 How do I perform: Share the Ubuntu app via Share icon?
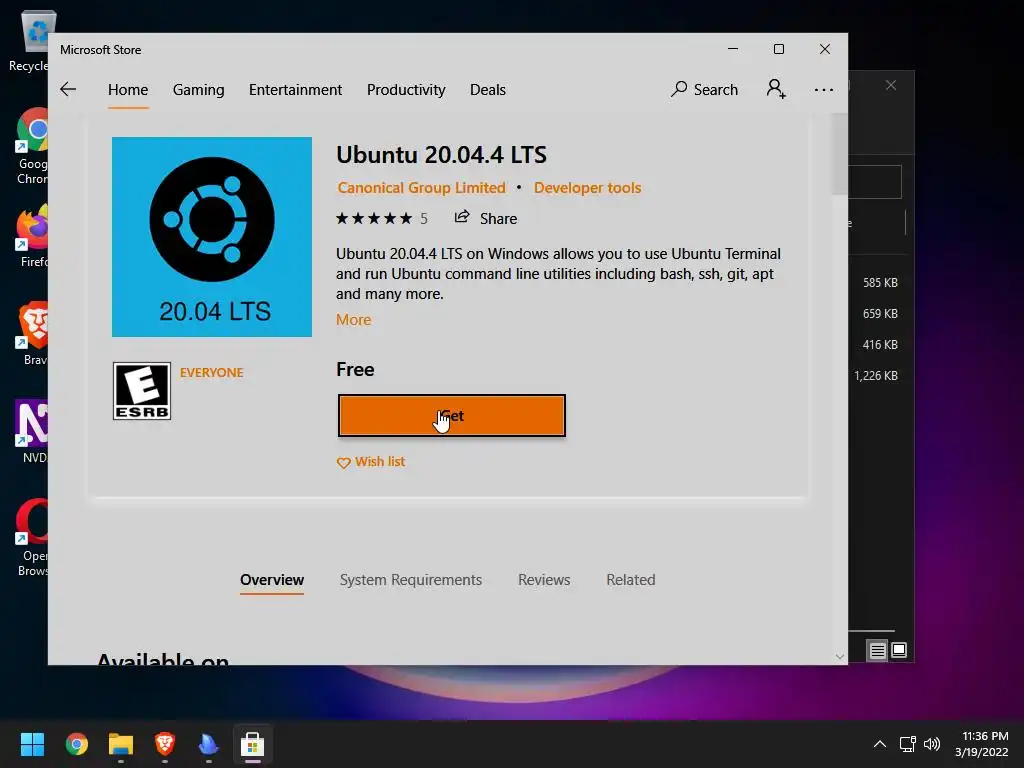[x=486, y=218]
